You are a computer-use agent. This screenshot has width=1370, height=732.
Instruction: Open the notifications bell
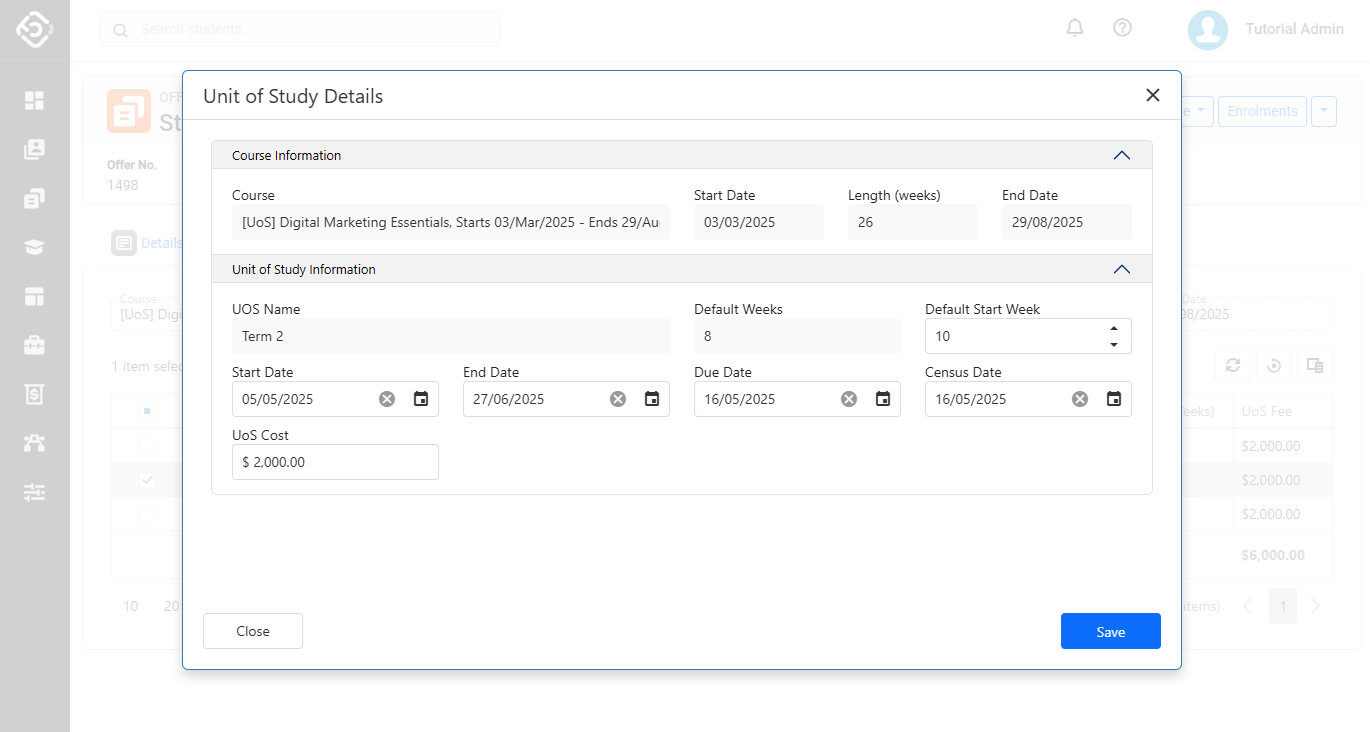1075,28
